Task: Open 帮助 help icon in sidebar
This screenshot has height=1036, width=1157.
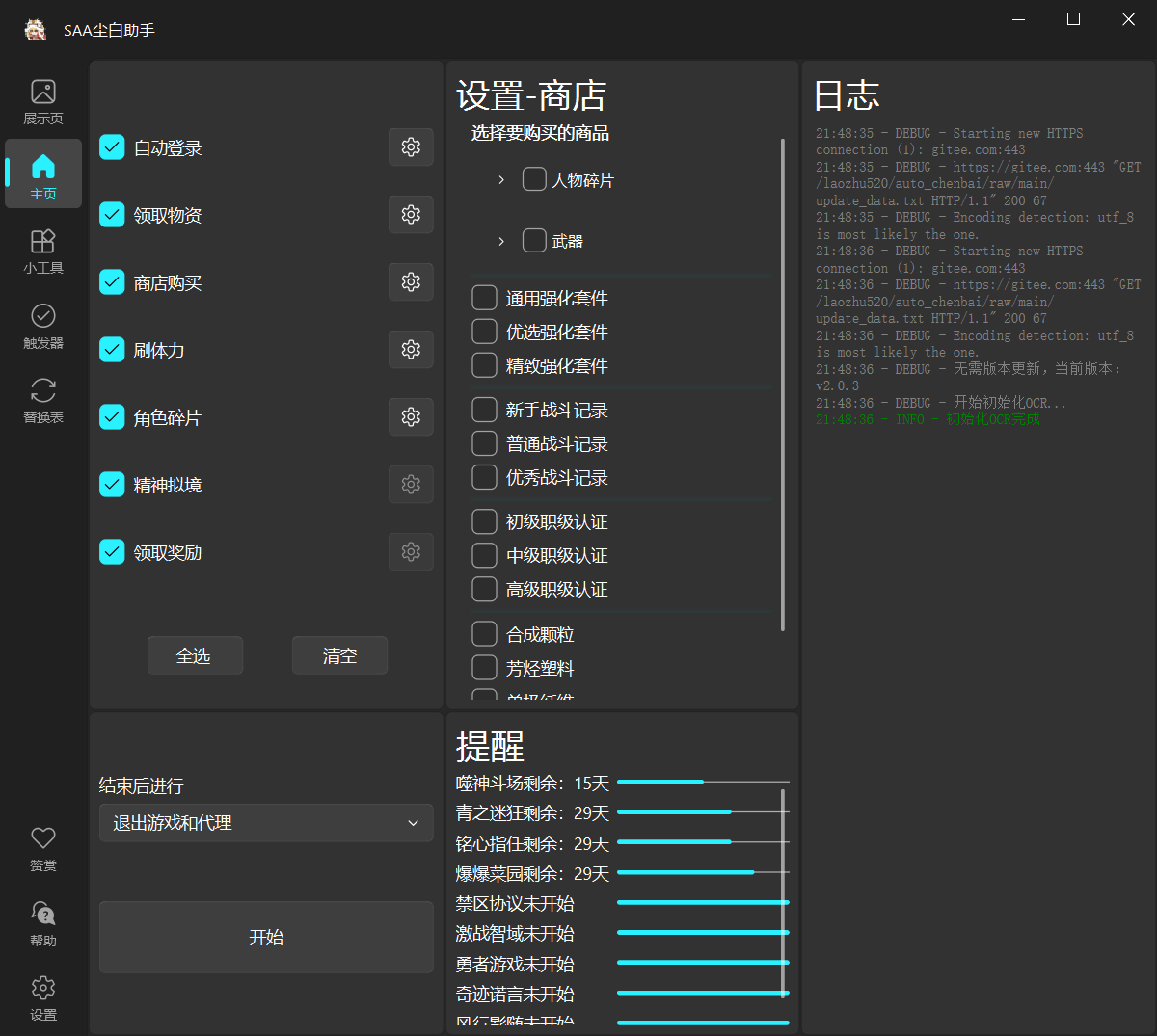Action: [x=43, y=923]
